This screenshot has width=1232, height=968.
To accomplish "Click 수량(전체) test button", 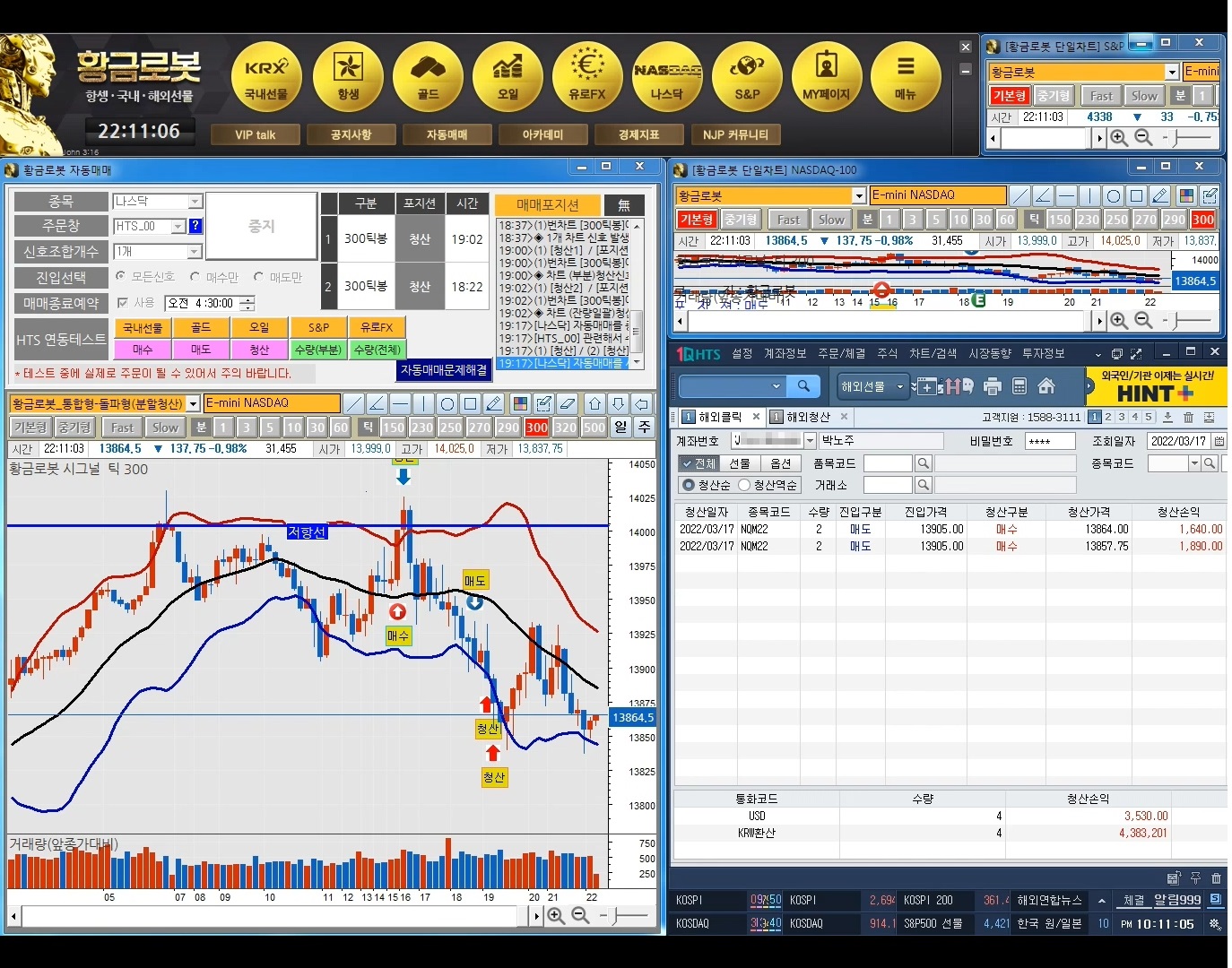I will click(377, 350).
